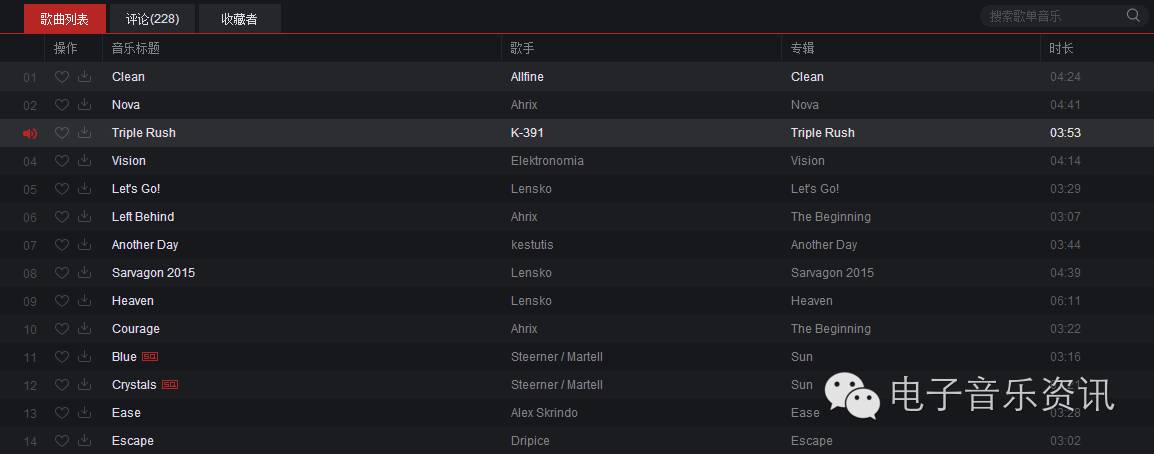Open the 收藏者 tab
The height and width of the screenshot is (454, 1154).
click(x=239, y=19)
